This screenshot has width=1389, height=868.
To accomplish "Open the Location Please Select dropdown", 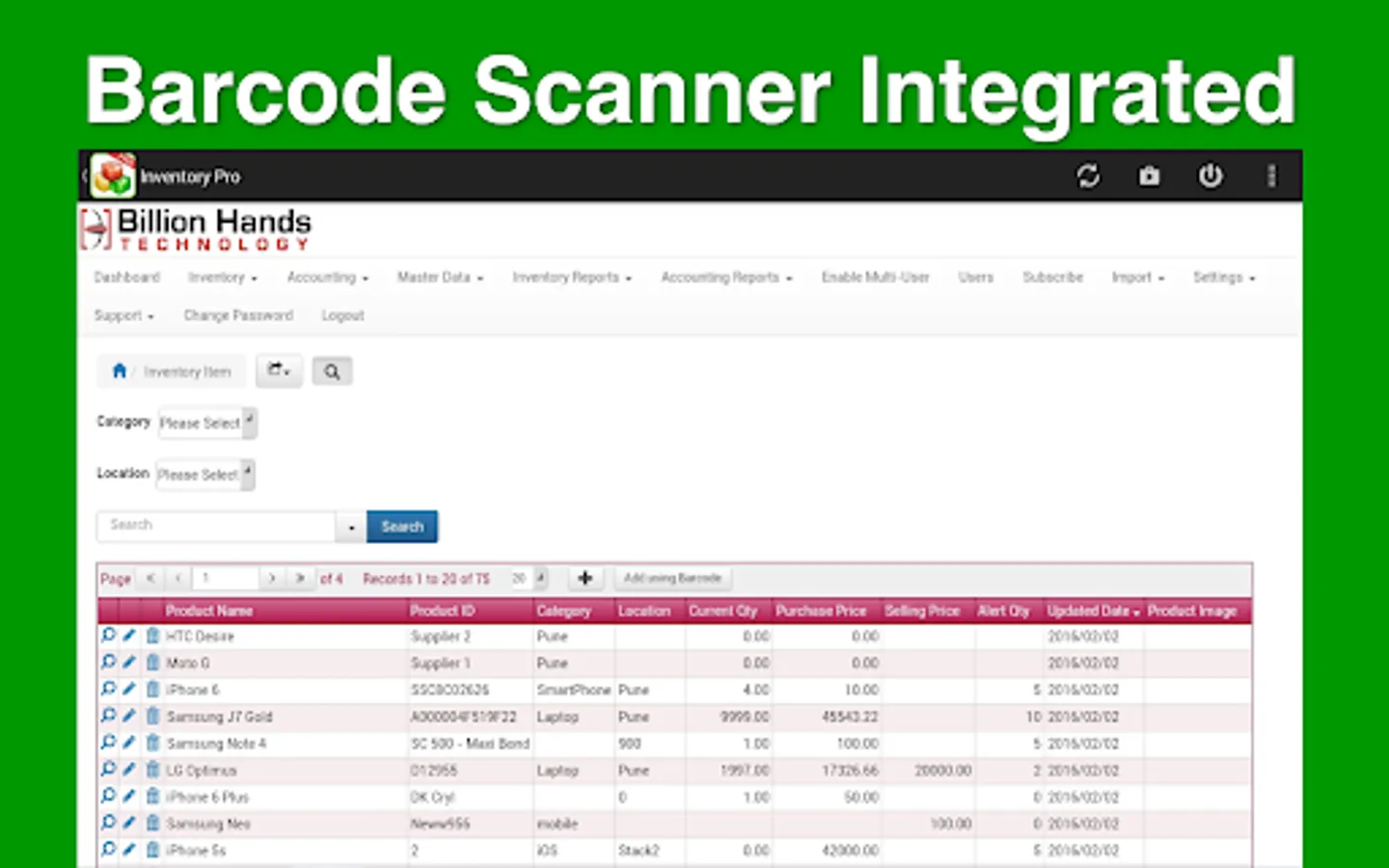I will coord(205,475).
